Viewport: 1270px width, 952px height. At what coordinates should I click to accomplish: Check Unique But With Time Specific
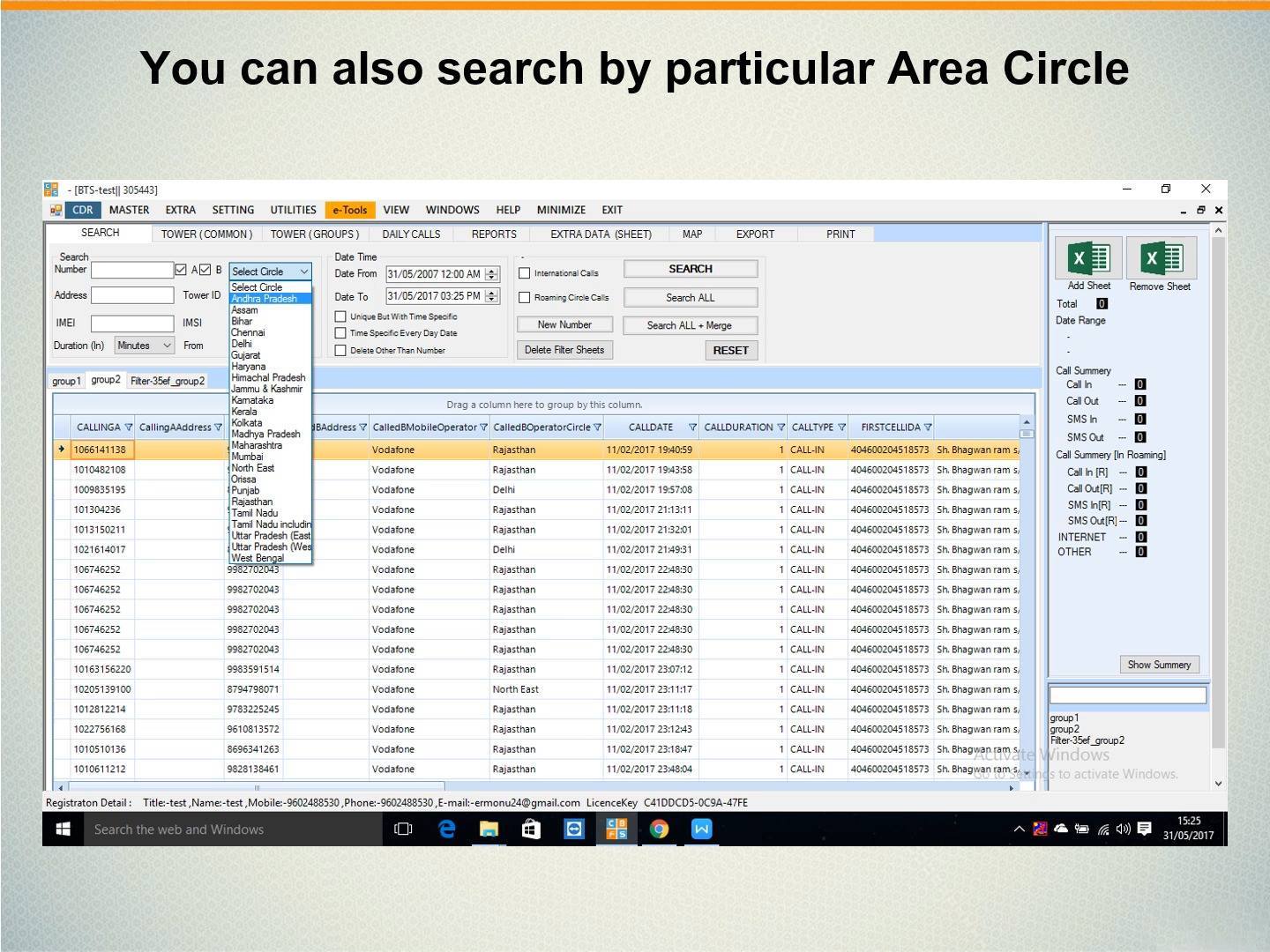click(340, 316)
